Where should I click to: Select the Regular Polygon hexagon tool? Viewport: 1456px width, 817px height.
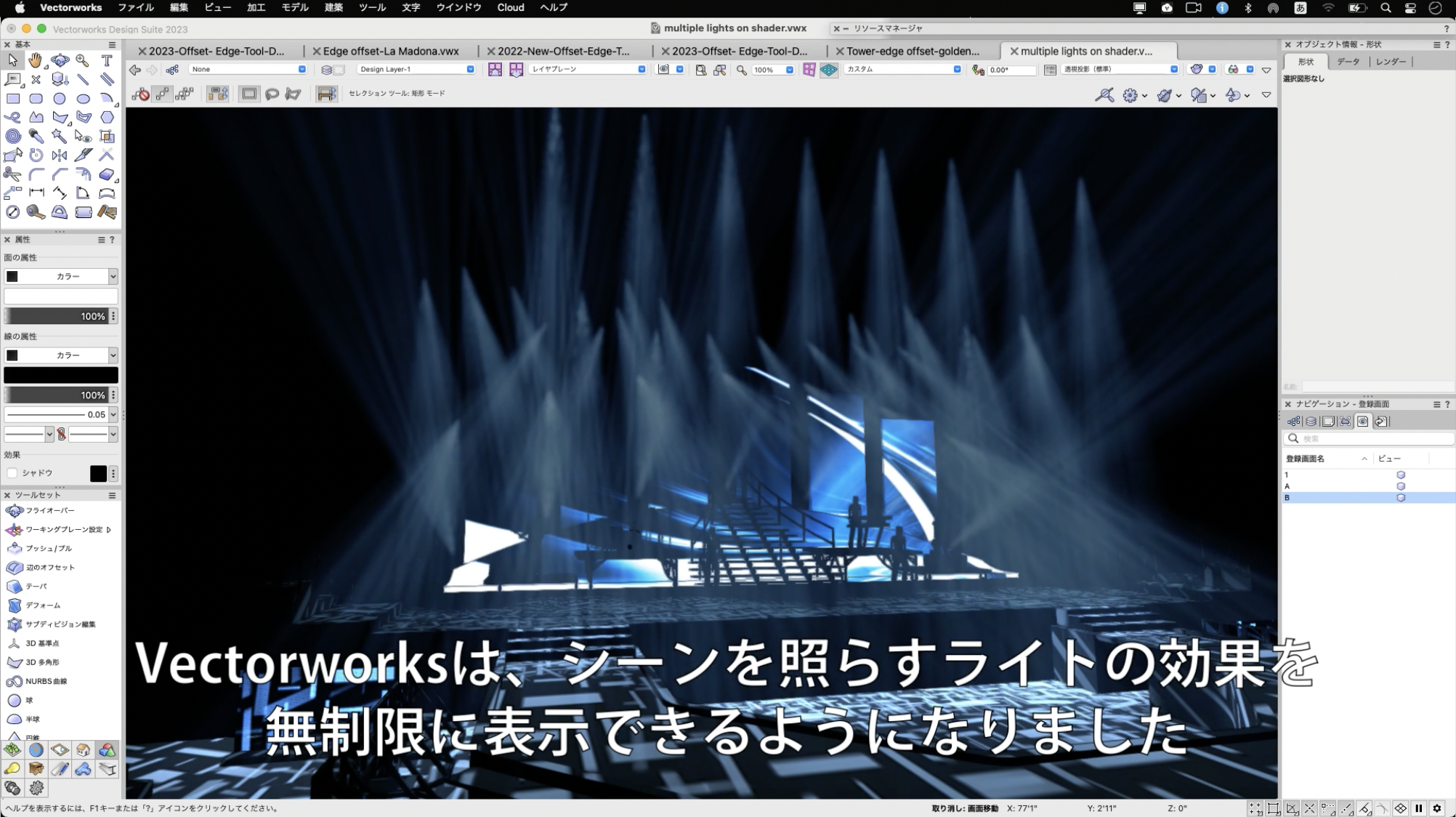107,117
